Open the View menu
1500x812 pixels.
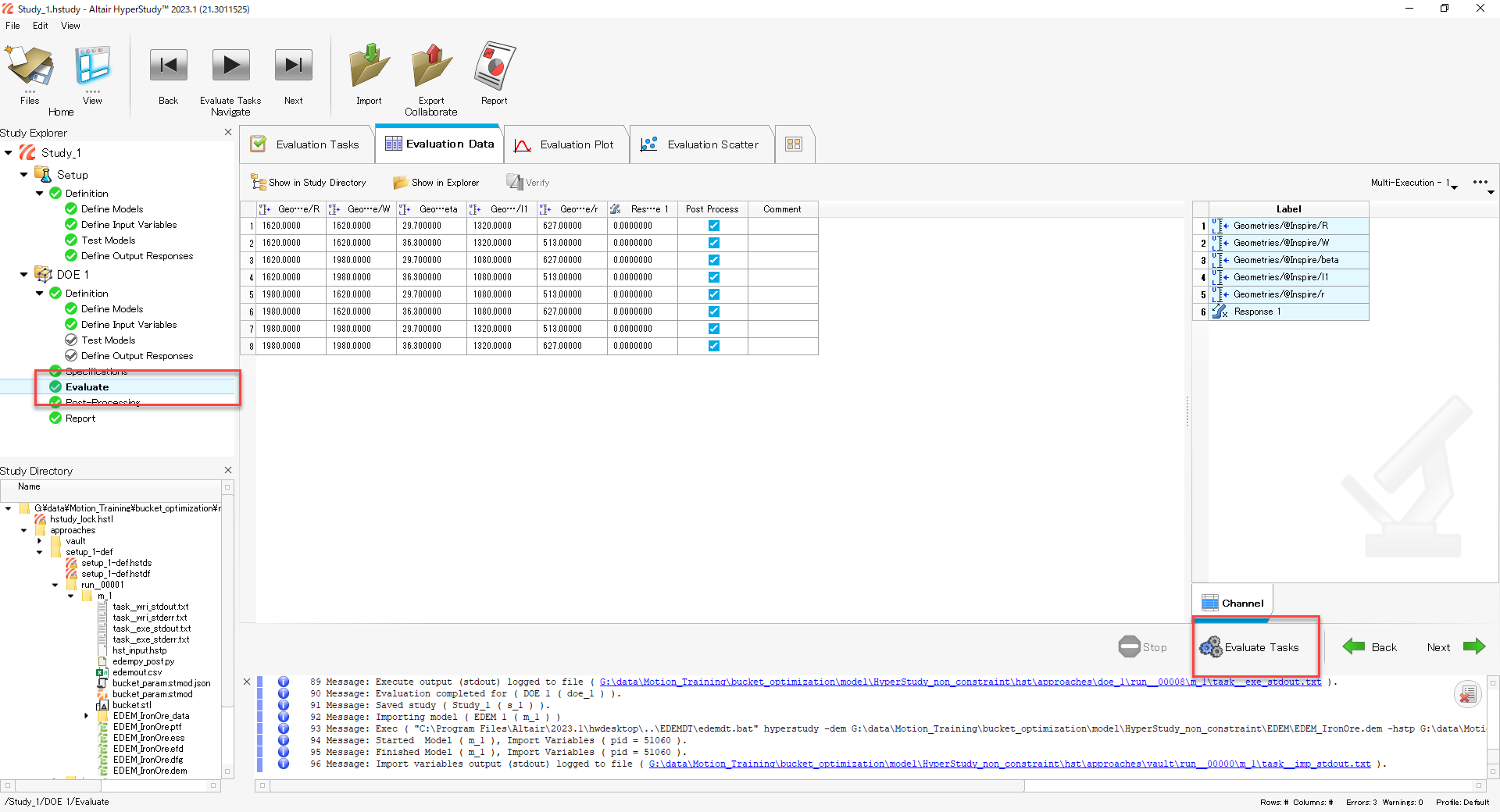(70, 26)
